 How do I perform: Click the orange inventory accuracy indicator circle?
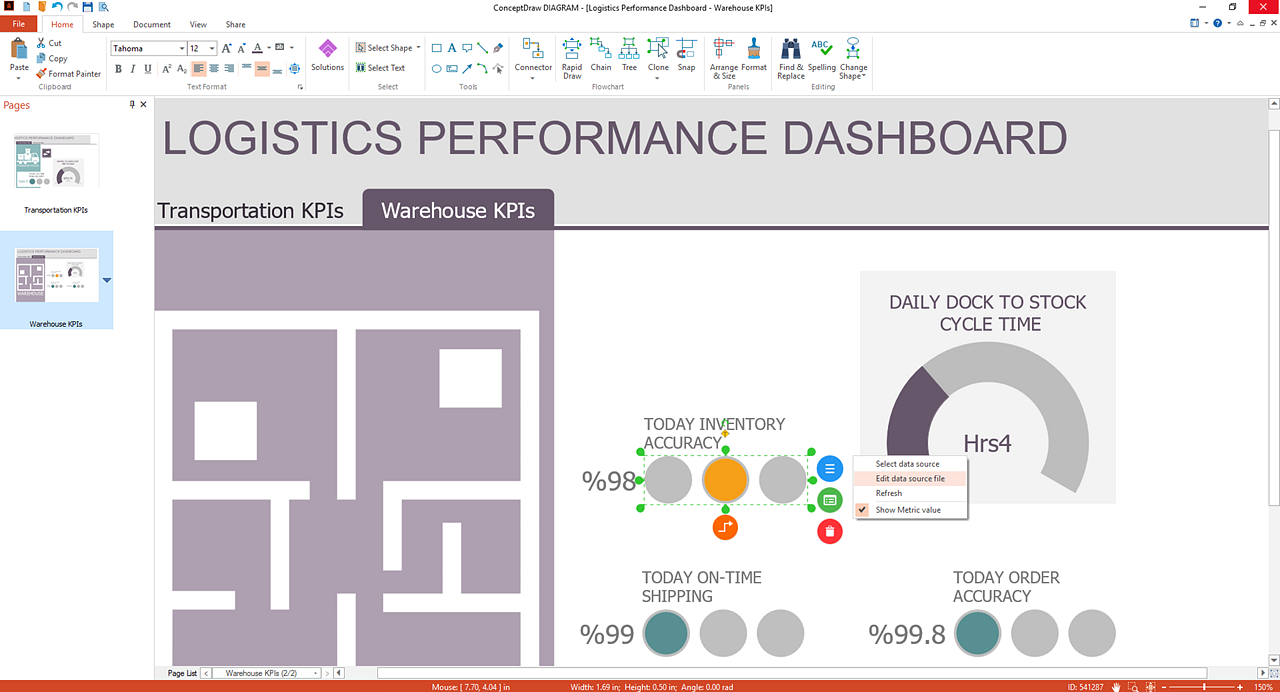725,480
